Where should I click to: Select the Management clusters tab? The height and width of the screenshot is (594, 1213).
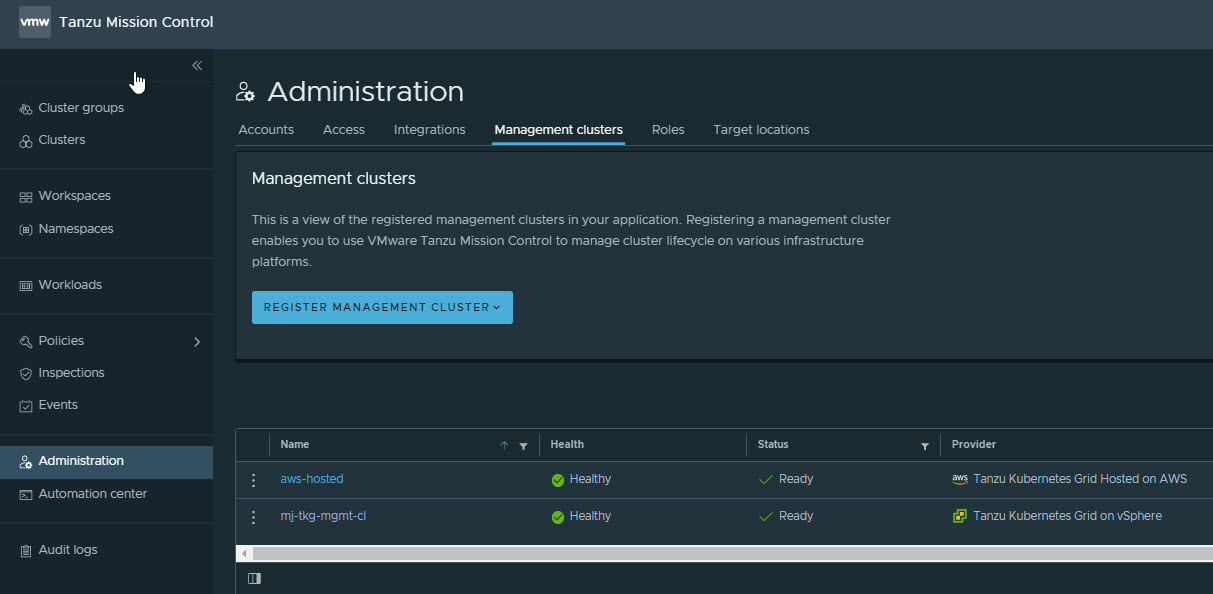coord(558,130)
